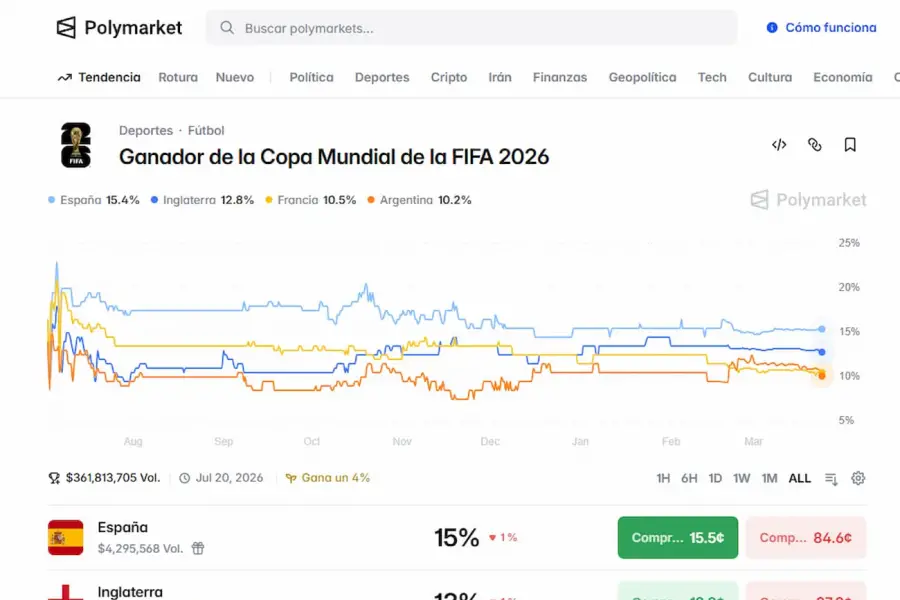Image resolution: width=900 pixels, height=600 pixels.
Task: Select the ALL time range control
Action: [800, 478]
